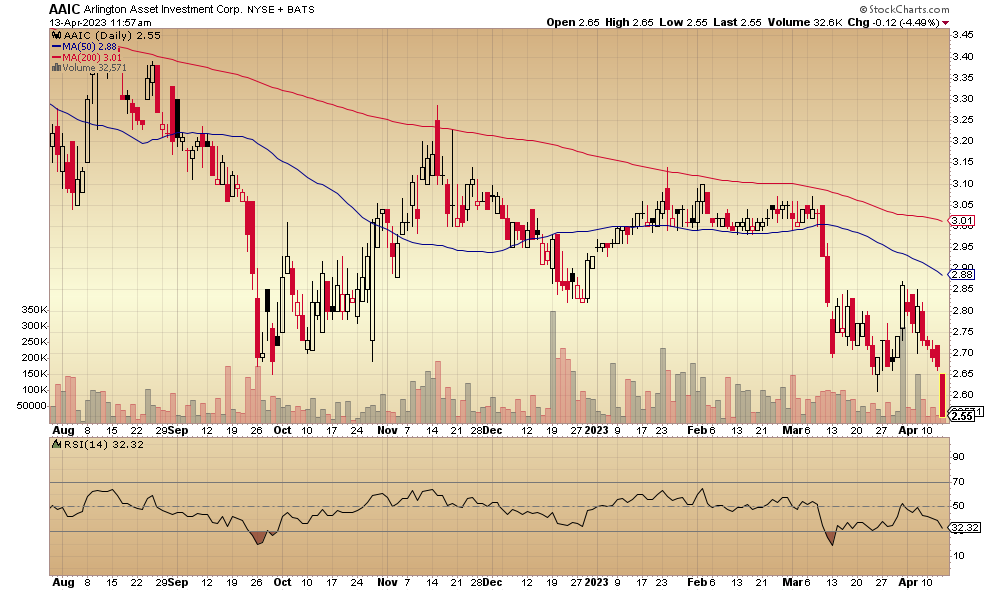This screenshot has height=591, width=990.
Task: Click the 32.32 RSI value tag on the RSI axis
Action: (965, 527)
